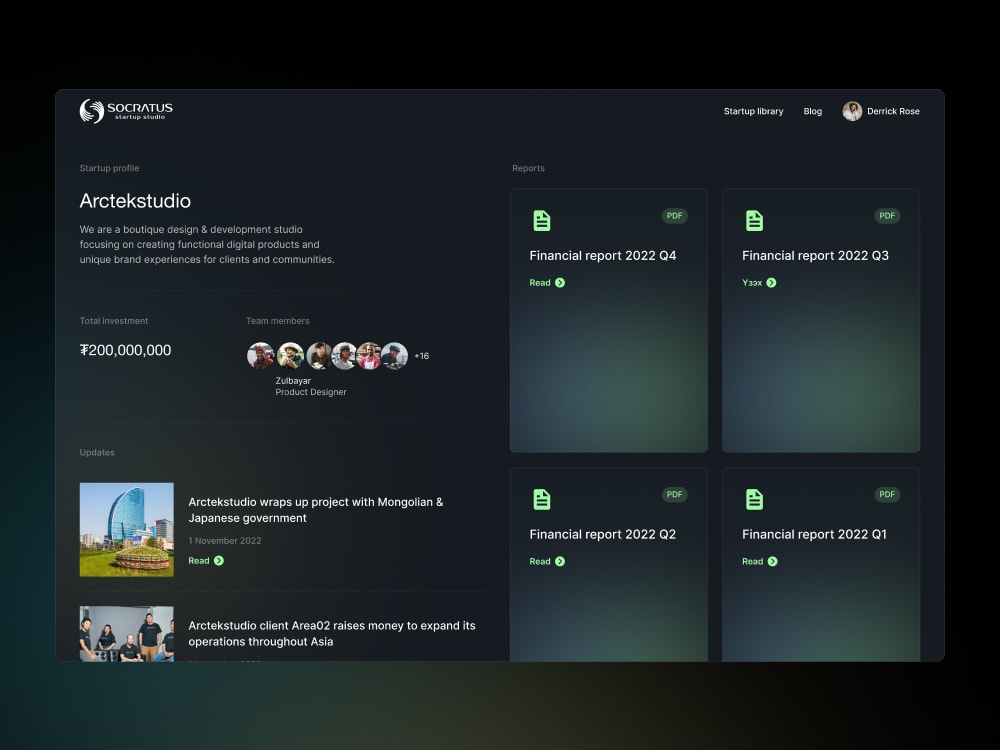Click the Total investment label
The height and width of the screenshot is (750, 1000).
114,321
